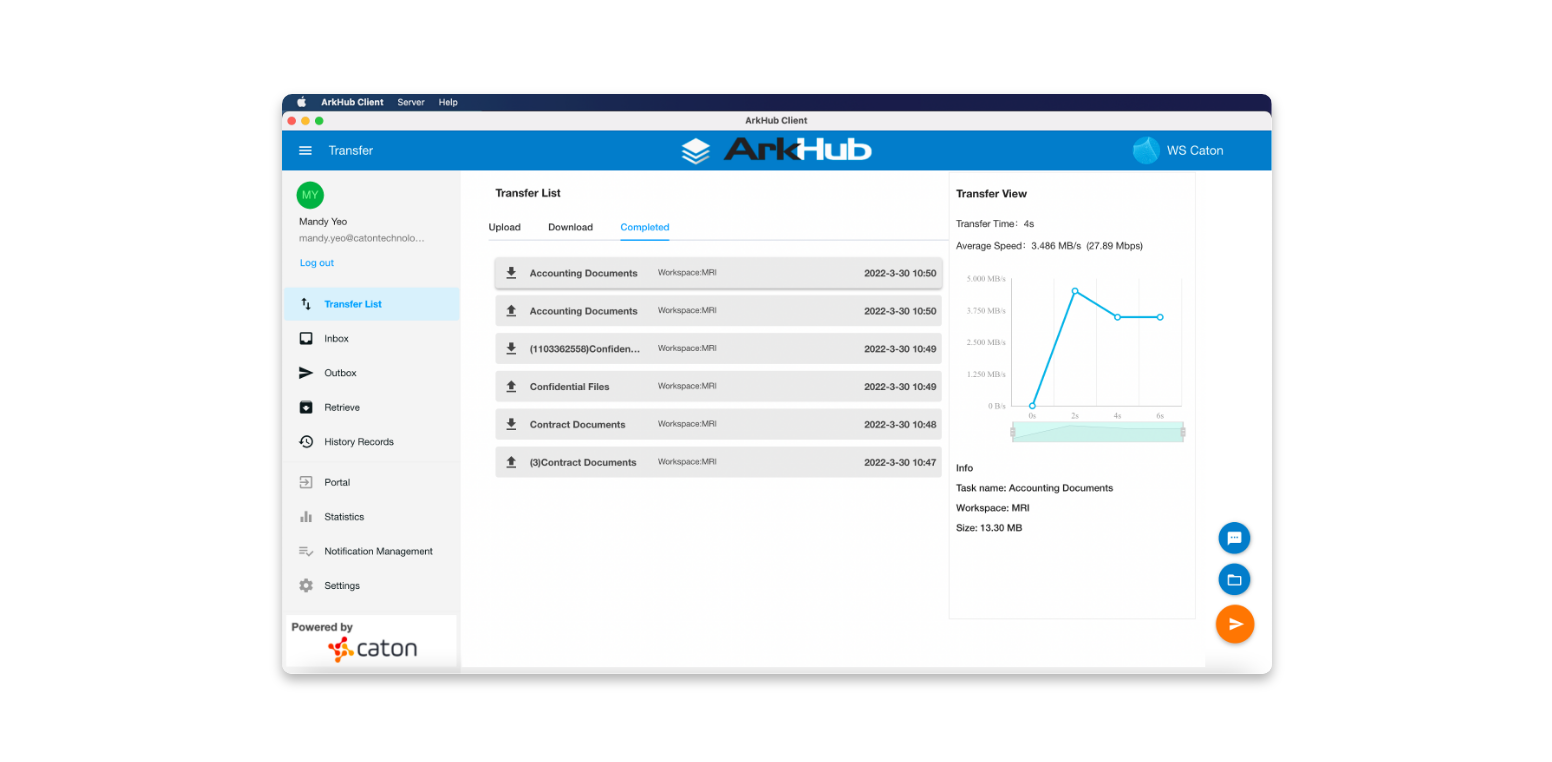The width and height of the screenshot is (1552, 762).
Task: Open the History Records clock icon
Action: 306,442
